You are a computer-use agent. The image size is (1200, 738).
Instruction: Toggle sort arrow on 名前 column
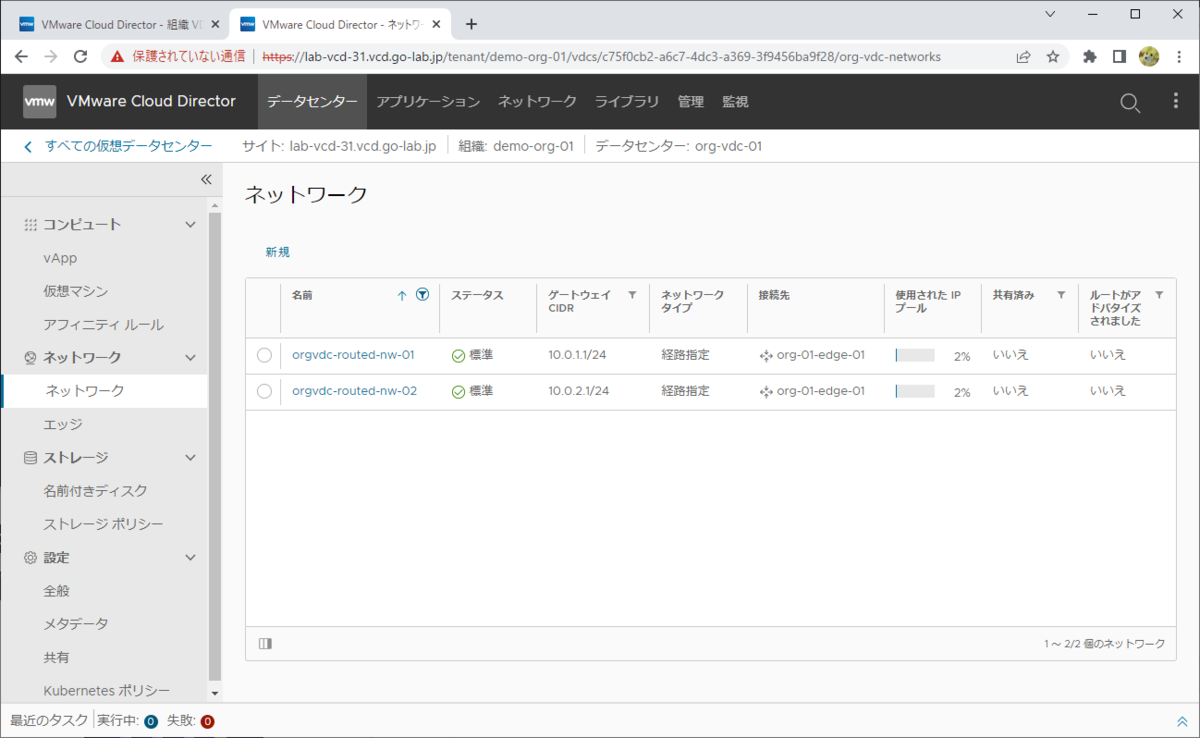coord(402,295)
